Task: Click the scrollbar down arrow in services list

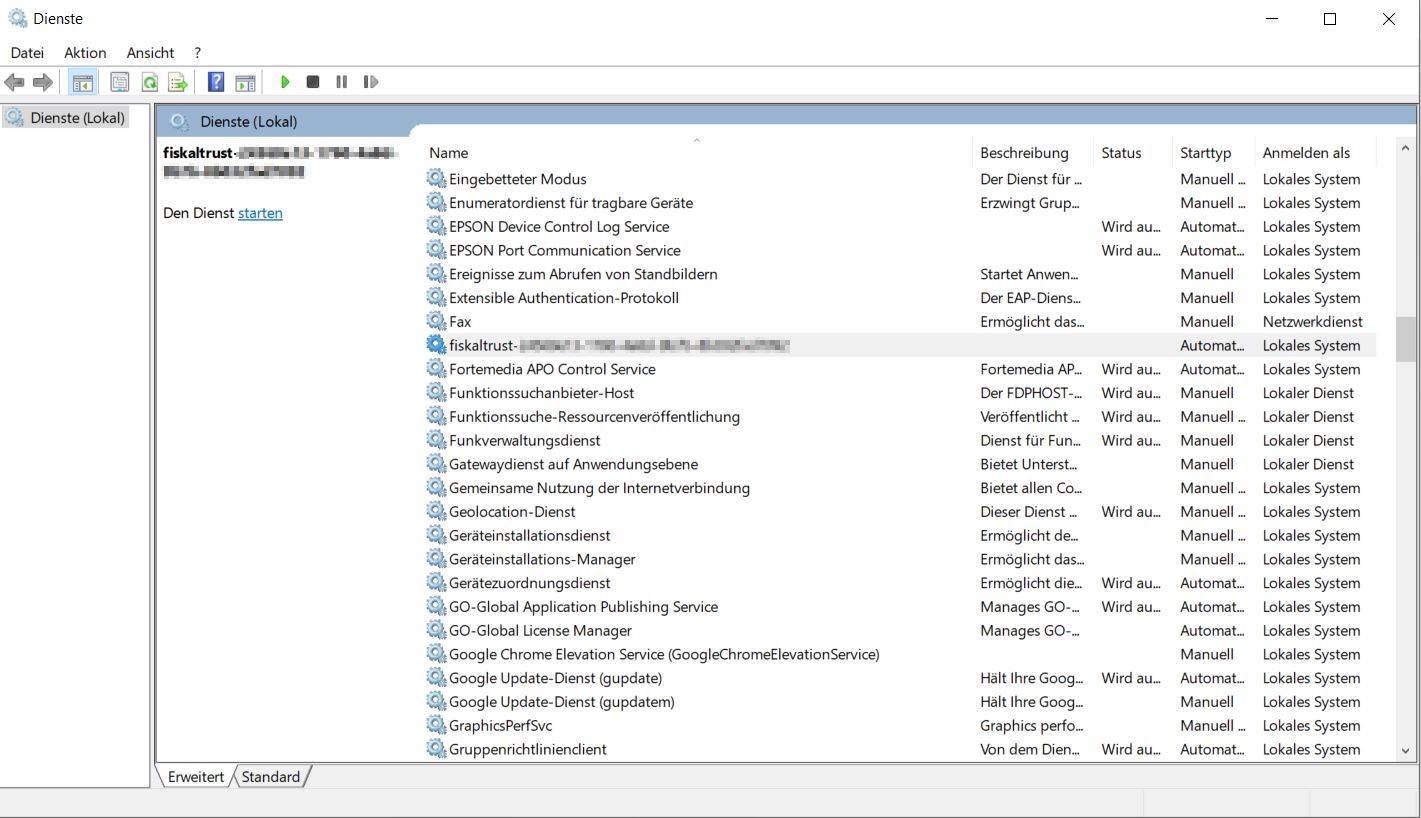Action: click(1406, 750)
